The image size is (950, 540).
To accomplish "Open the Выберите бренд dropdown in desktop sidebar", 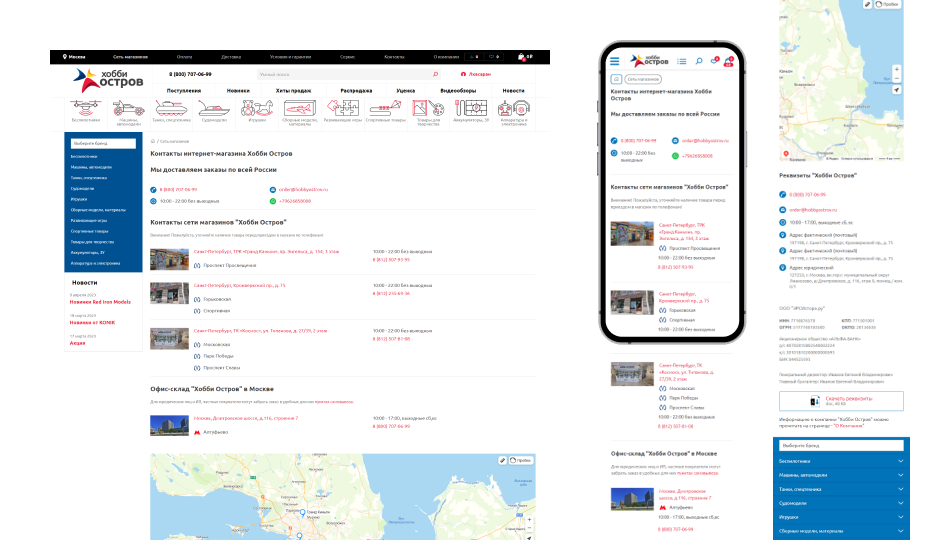I will (x=103, y=143).
